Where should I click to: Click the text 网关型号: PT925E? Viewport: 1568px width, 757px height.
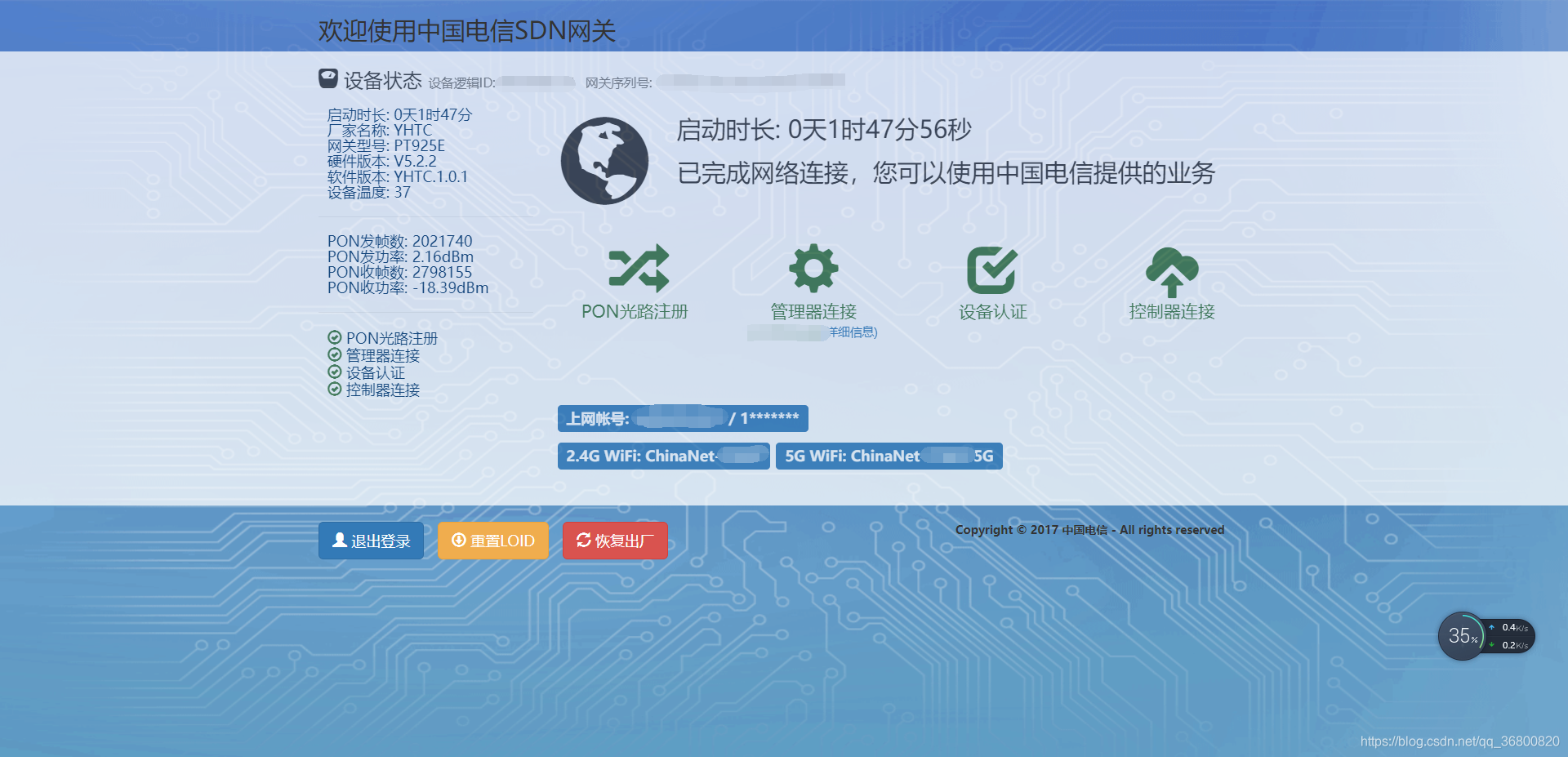click(386, 145)
